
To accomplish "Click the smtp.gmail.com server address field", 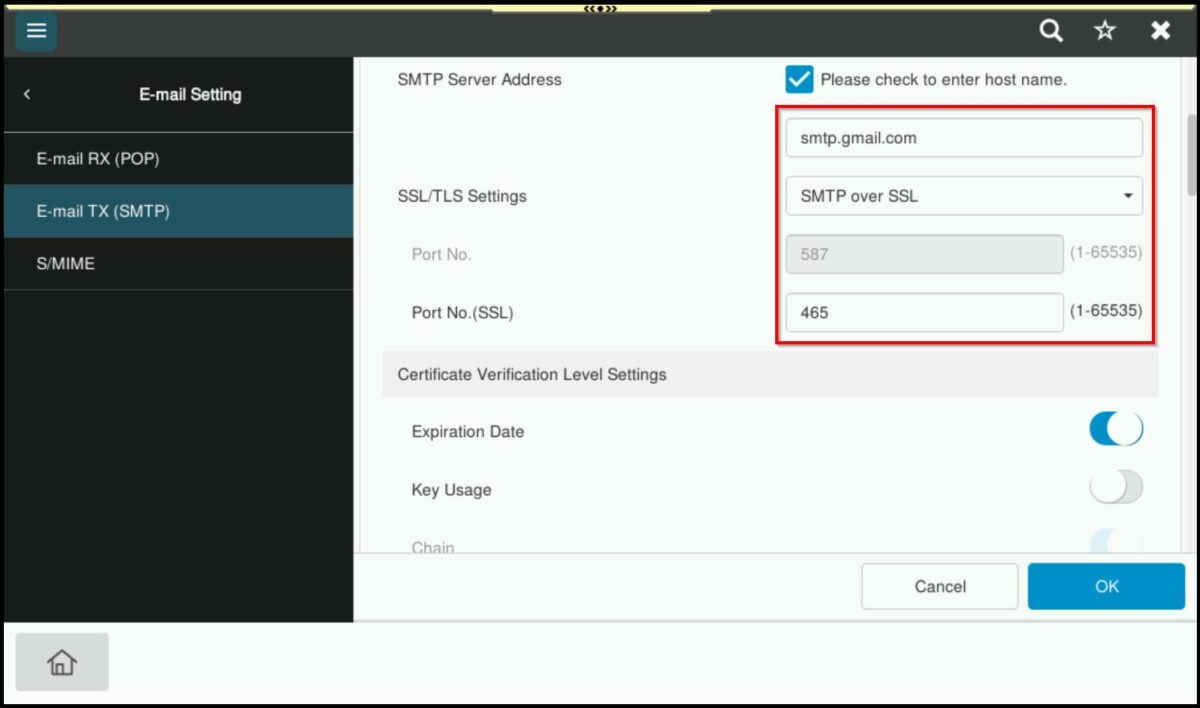I will point(963,138).
